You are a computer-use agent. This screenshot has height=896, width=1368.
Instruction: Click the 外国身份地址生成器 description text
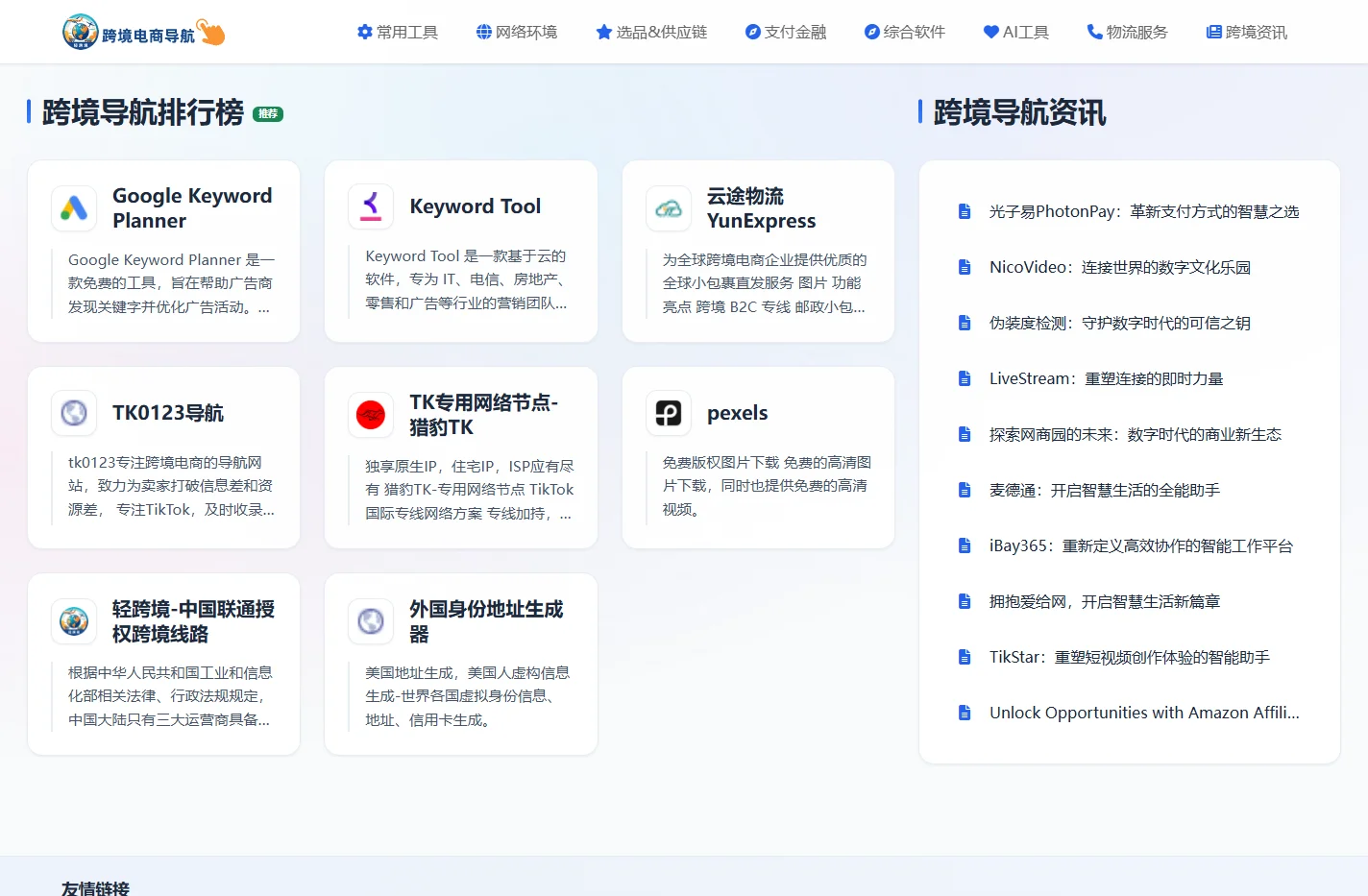pos(468,696)
